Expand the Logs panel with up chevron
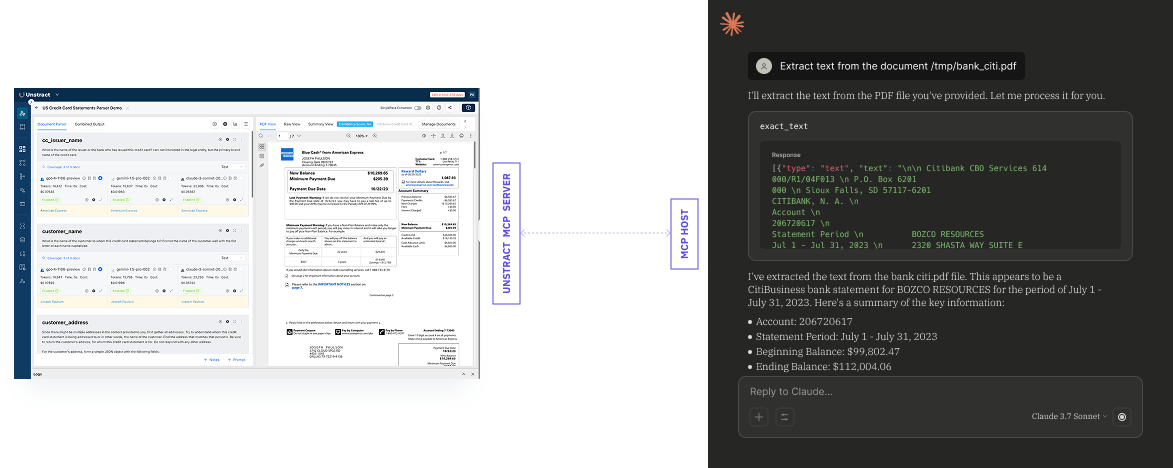 point(465,373)
